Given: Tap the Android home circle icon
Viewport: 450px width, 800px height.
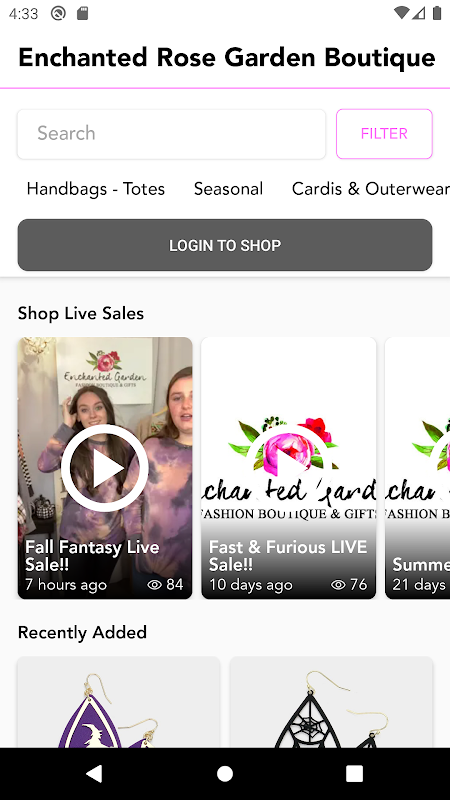Looking at the screenshot, I should point(225,773).
